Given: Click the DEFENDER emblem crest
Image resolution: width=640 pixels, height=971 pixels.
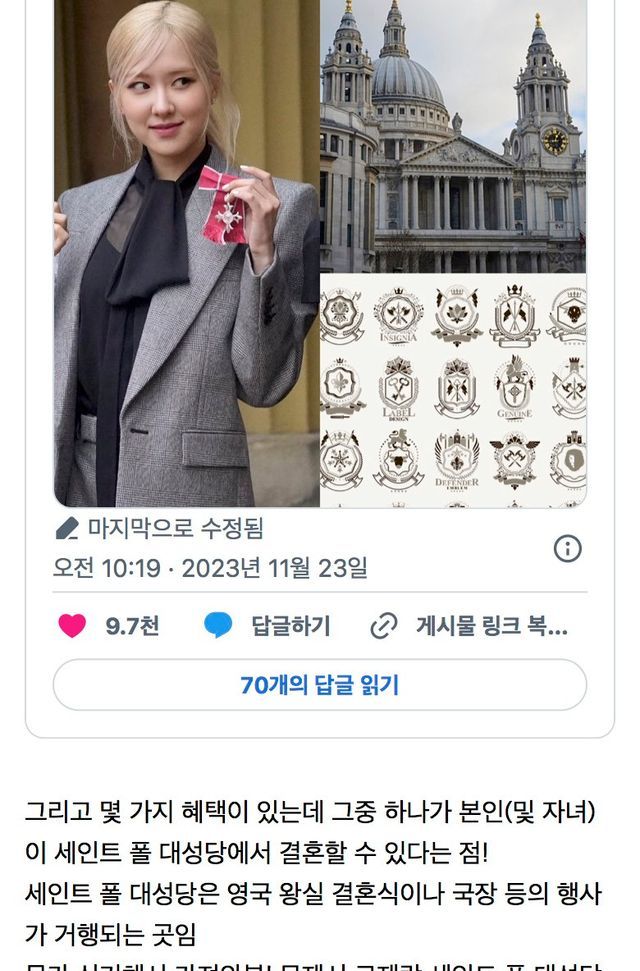Looking at the screenshot, I should [x=457, y=460].
